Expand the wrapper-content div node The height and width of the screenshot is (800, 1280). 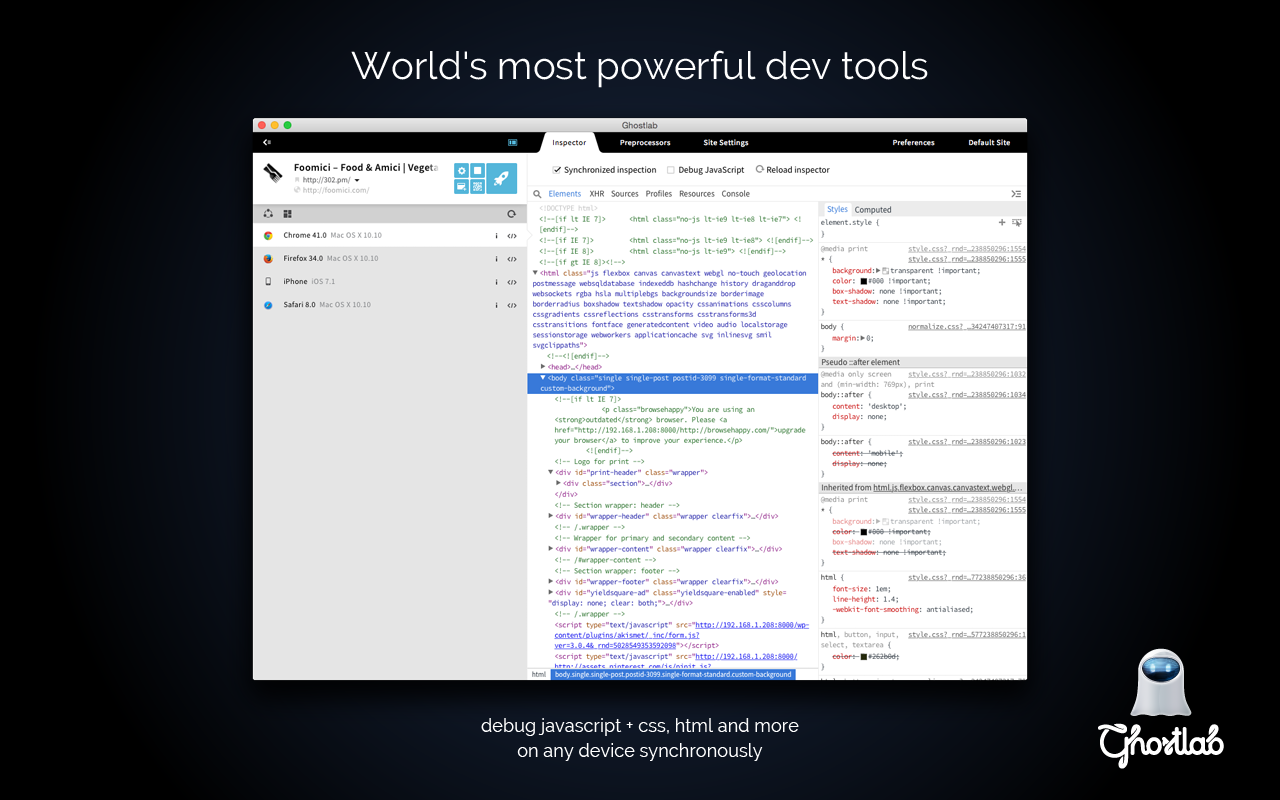click(551, 549)
